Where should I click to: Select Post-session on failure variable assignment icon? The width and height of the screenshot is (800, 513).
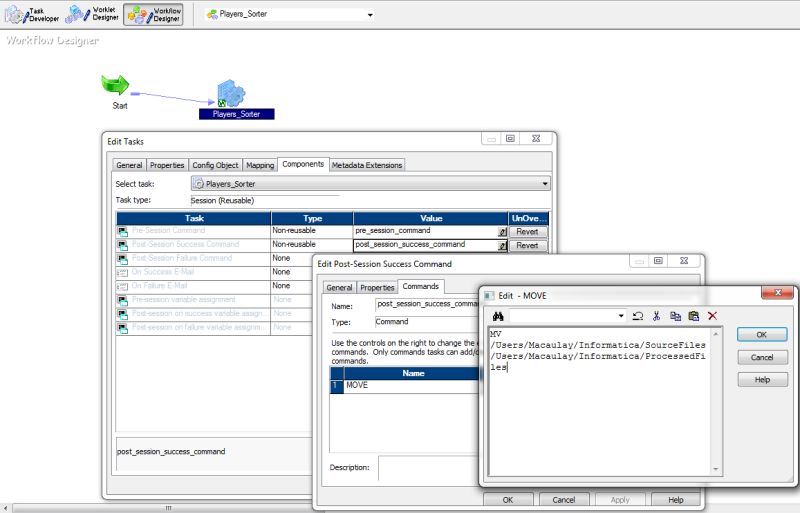(x=122, y=328)
